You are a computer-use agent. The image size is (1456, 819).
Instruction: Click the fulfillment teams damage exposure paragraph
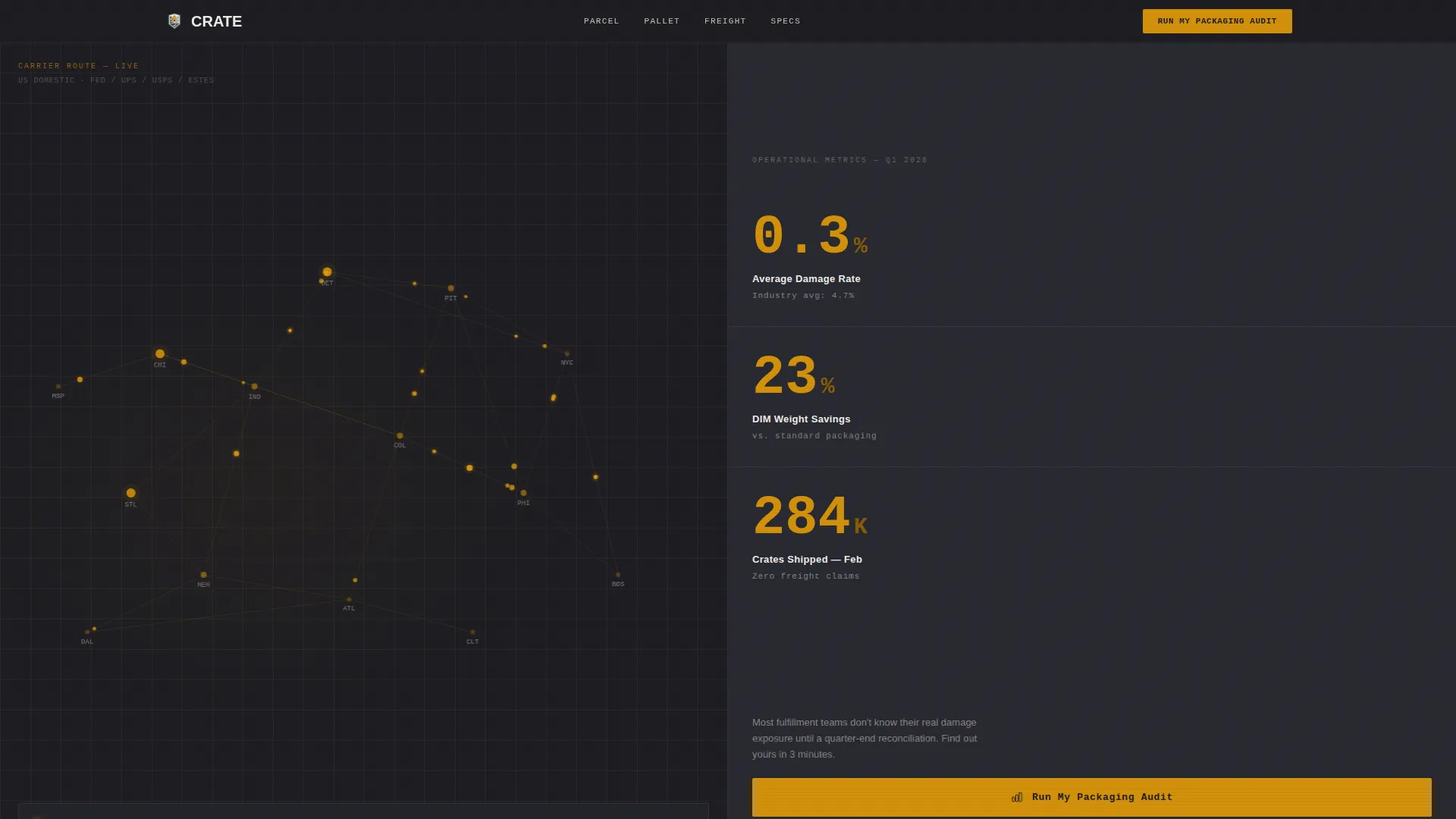[x=864, y=739]
